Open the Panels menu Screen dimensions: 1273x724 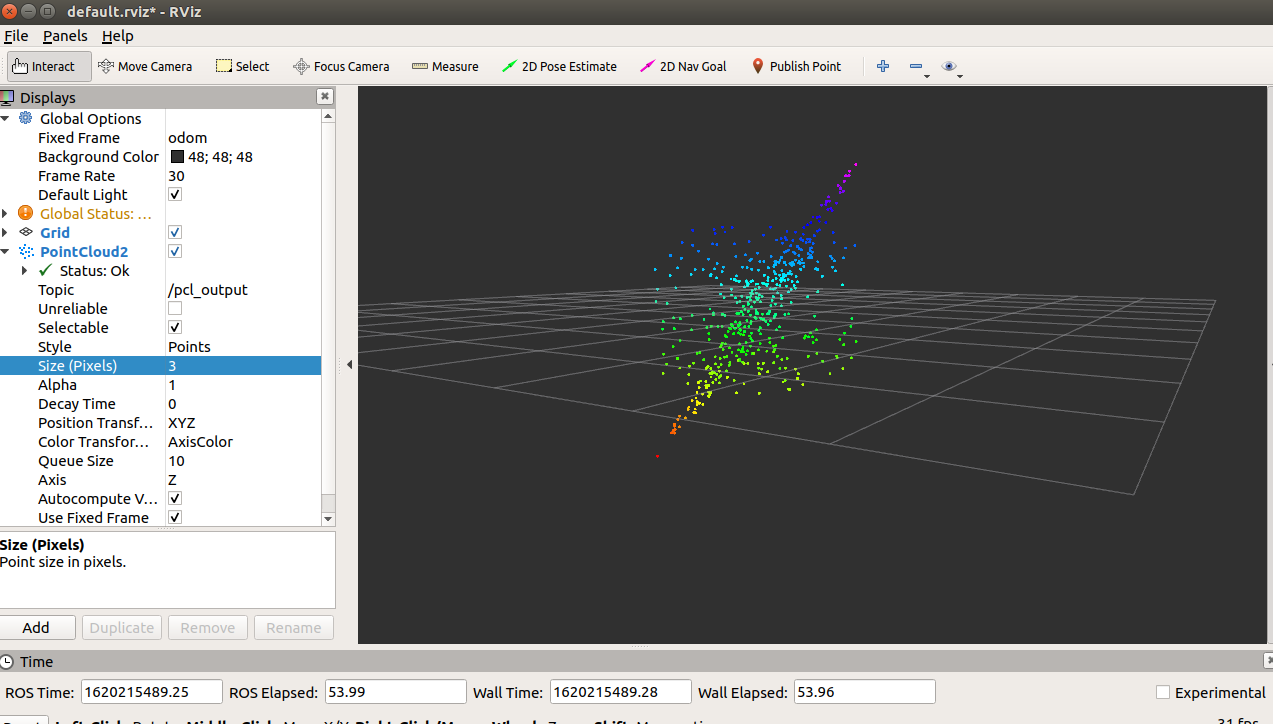tap(65, 36)
